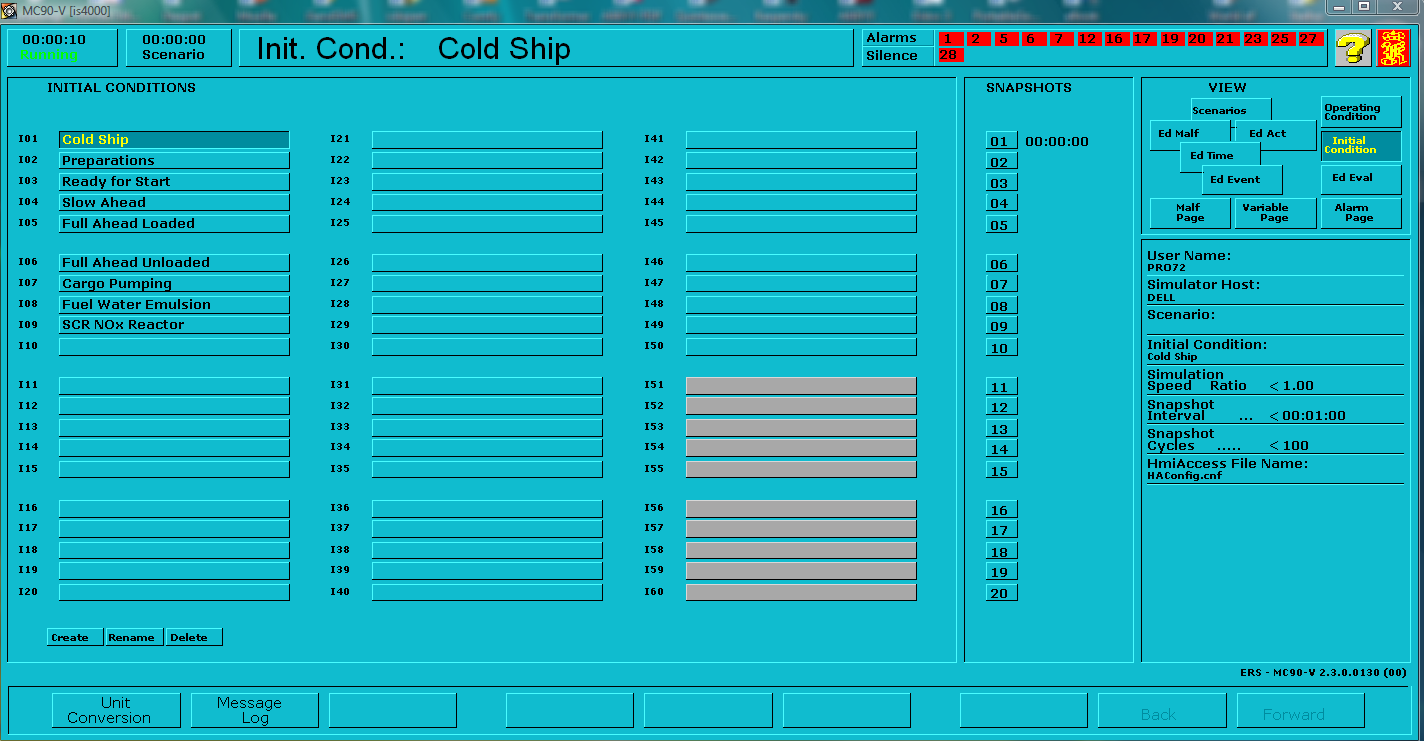Open the Unit Conversion page
The height and width of the screenshot is (741, 1424).
(116, 710)
